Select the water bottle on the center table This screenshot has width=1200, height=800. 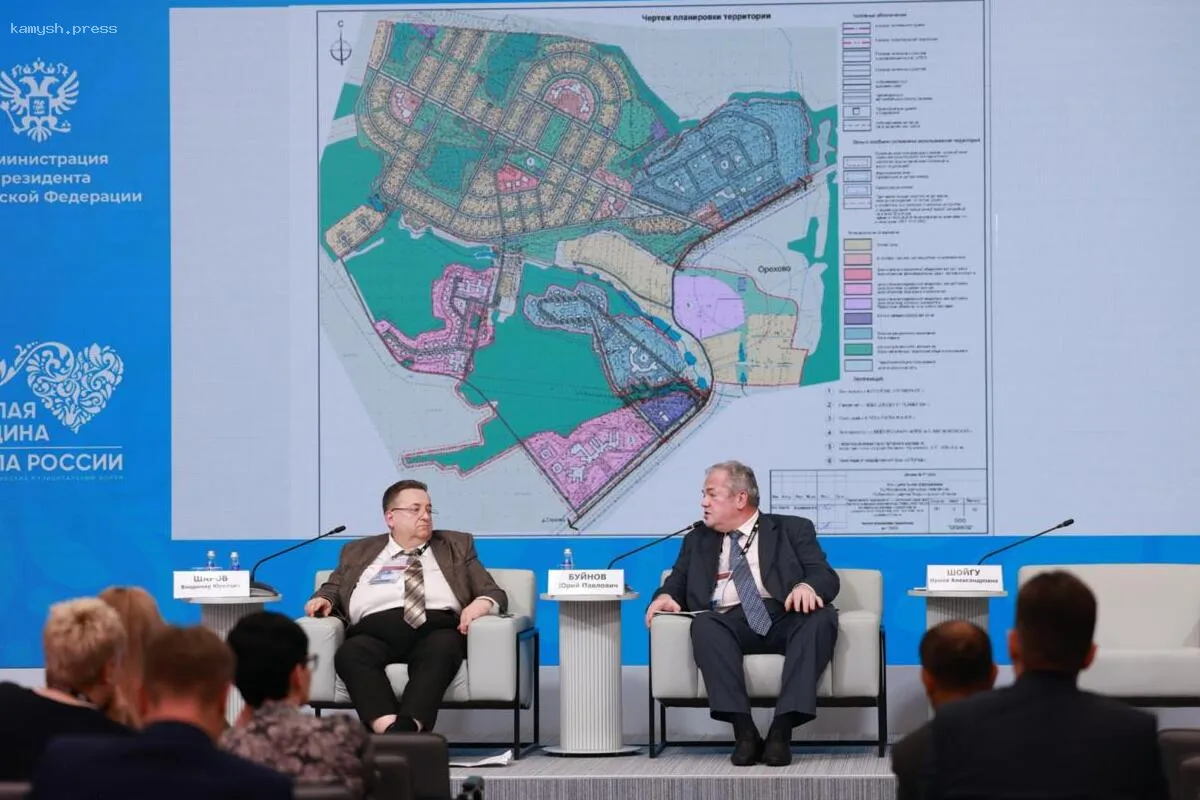pos(567,559)
